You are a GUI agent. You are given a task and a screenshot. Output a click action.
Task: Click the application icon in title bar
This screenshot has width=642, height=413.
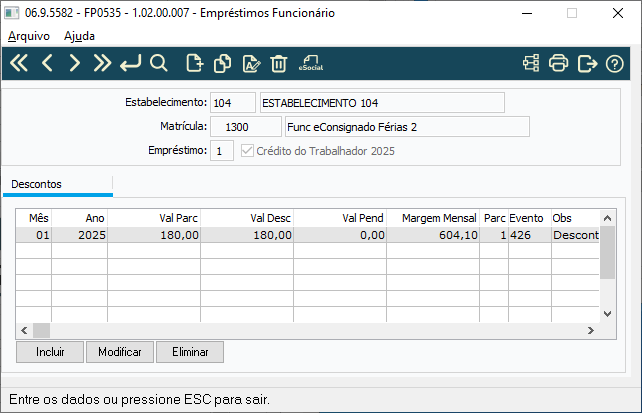[x=11, y=13]
